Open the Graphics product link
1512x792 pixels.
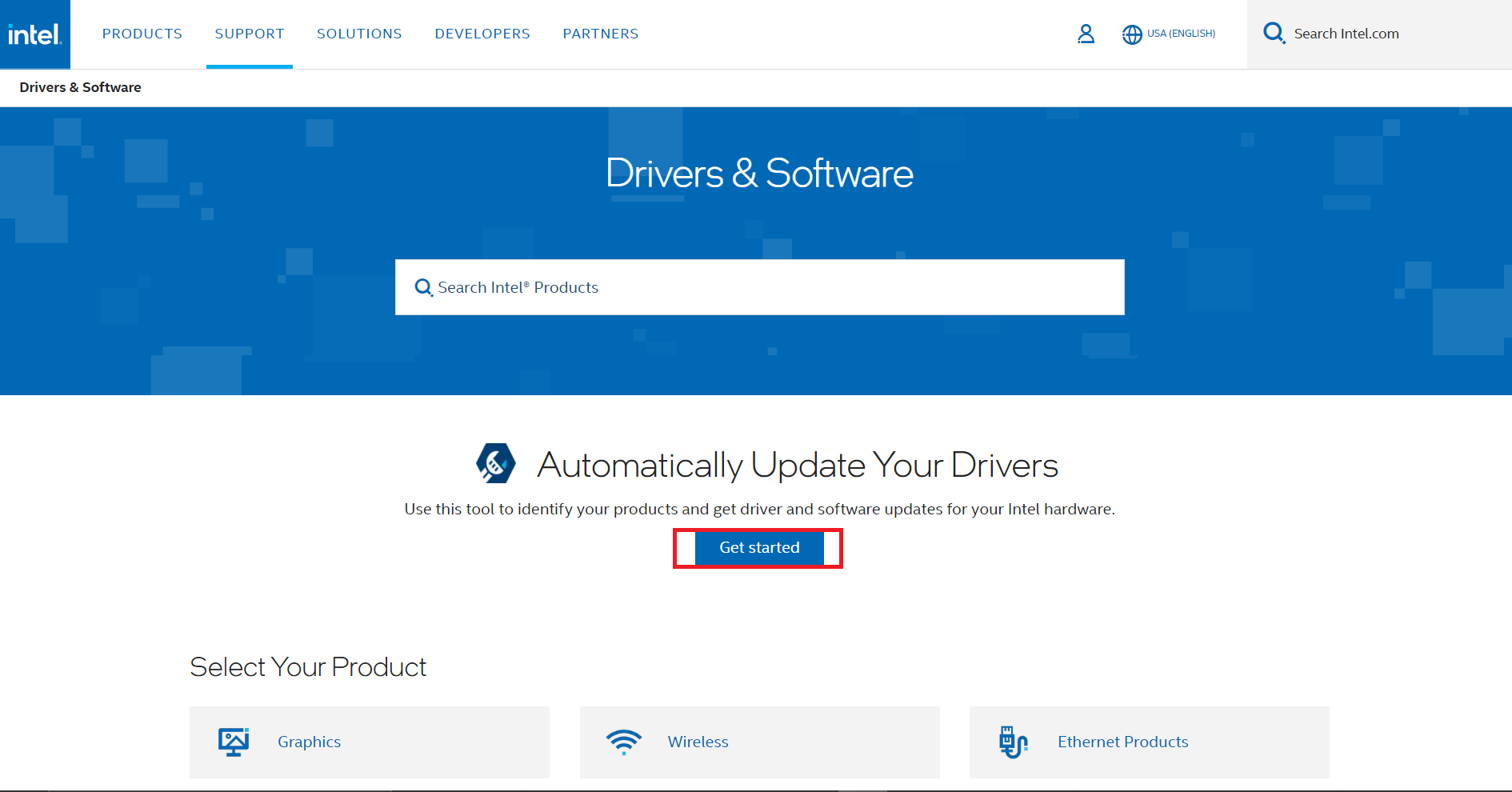pyautogui.click(x=310, y=742)
